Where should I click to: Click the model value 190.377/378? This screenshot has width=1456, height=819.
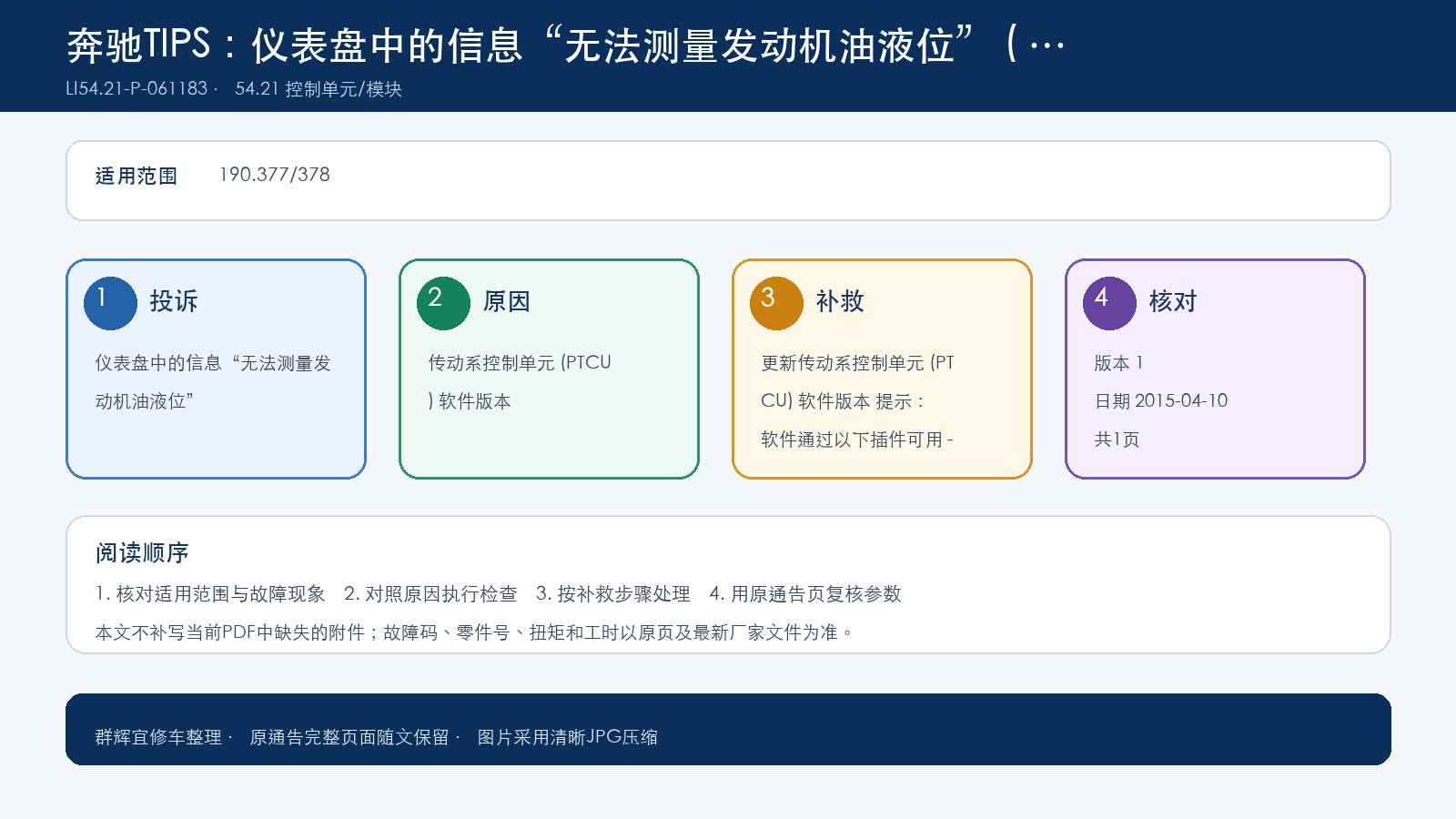275,175
